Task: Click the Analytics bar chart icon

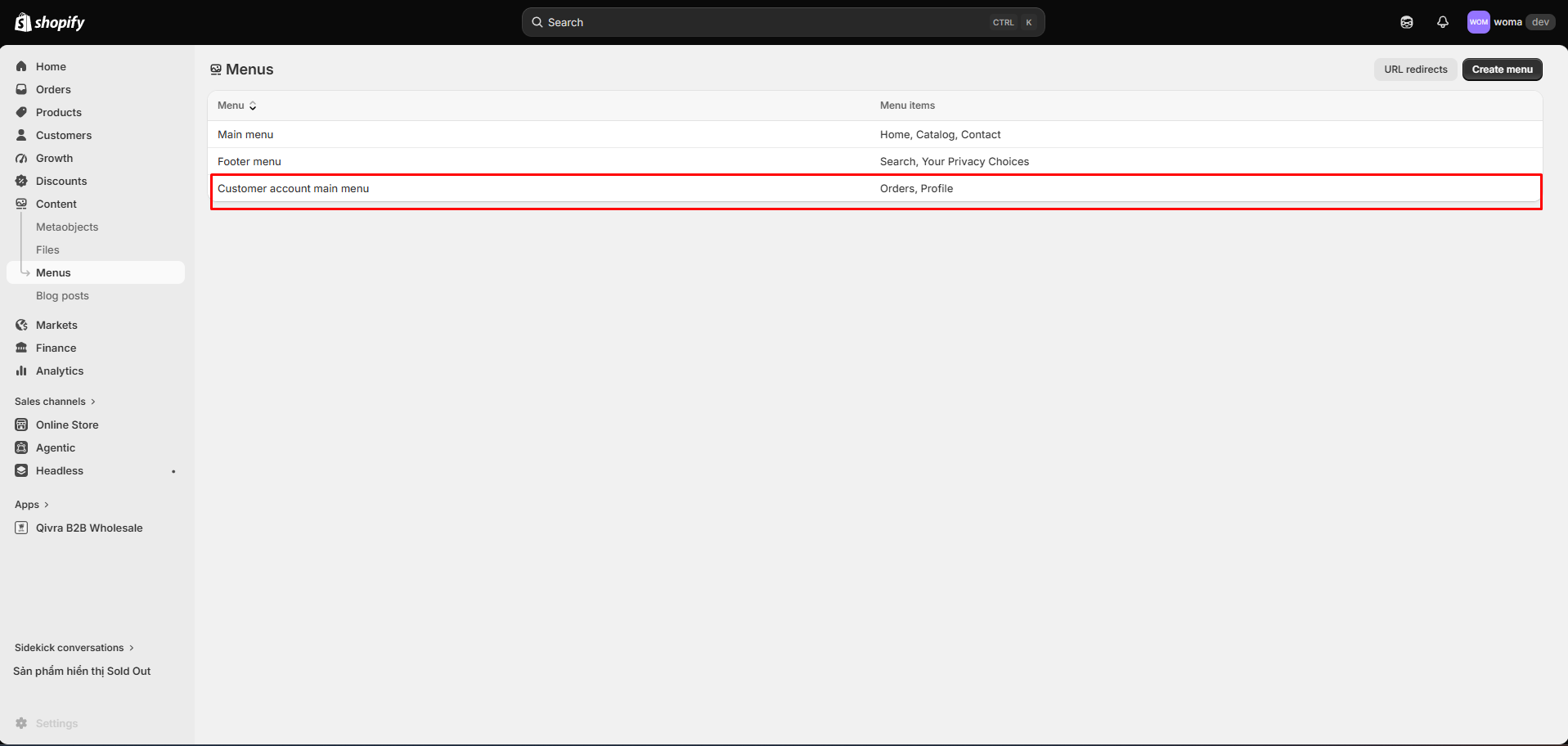Action: 21,371
